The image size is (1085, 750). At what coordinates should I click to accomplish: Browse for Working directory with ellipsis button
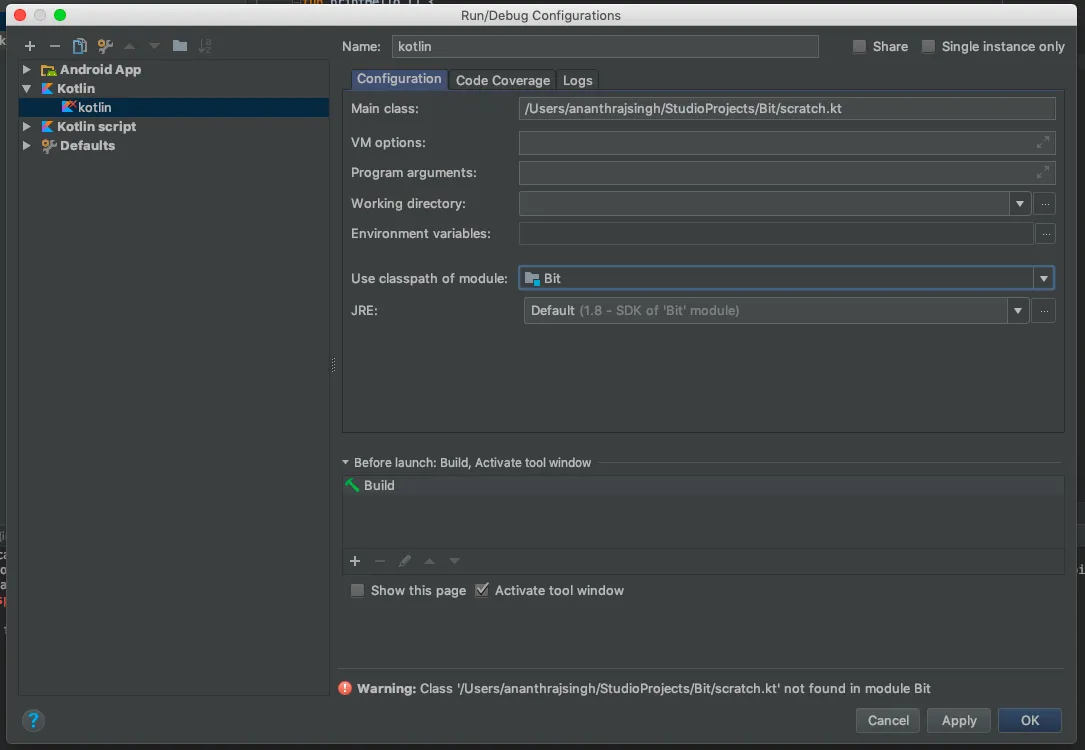pos(1045,203)
